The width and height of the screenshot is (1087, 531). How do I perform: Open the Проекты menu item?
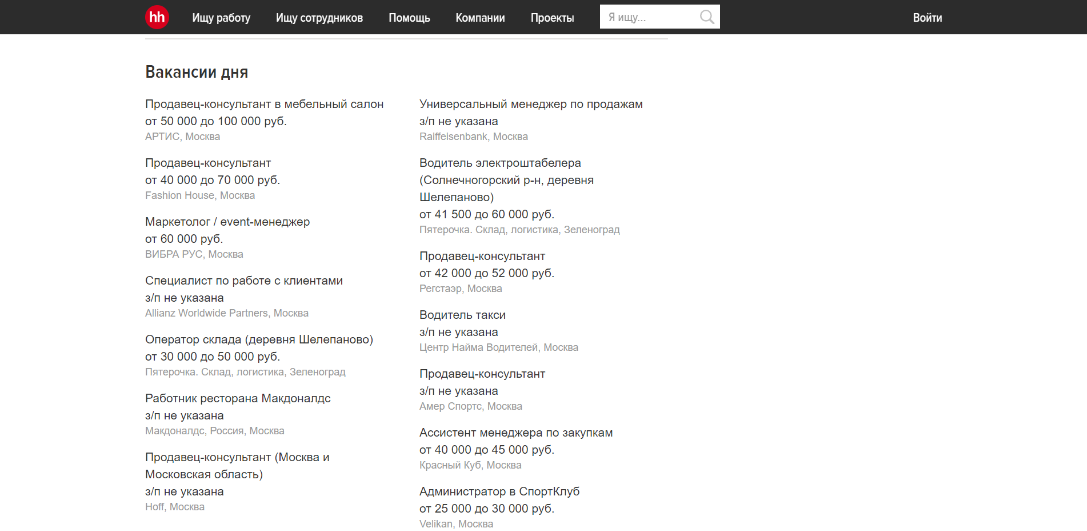[x=552, y=18]
